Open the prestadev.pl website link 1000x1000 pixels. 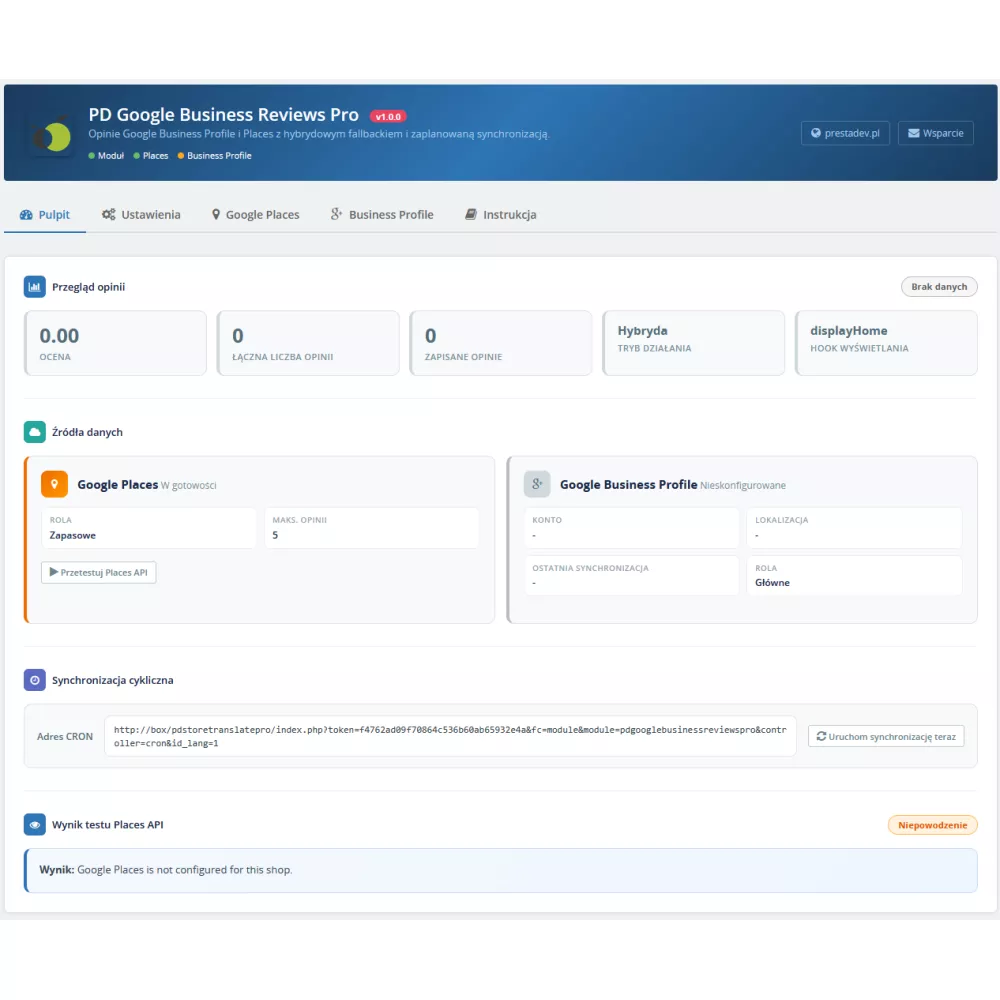point(845,133)
